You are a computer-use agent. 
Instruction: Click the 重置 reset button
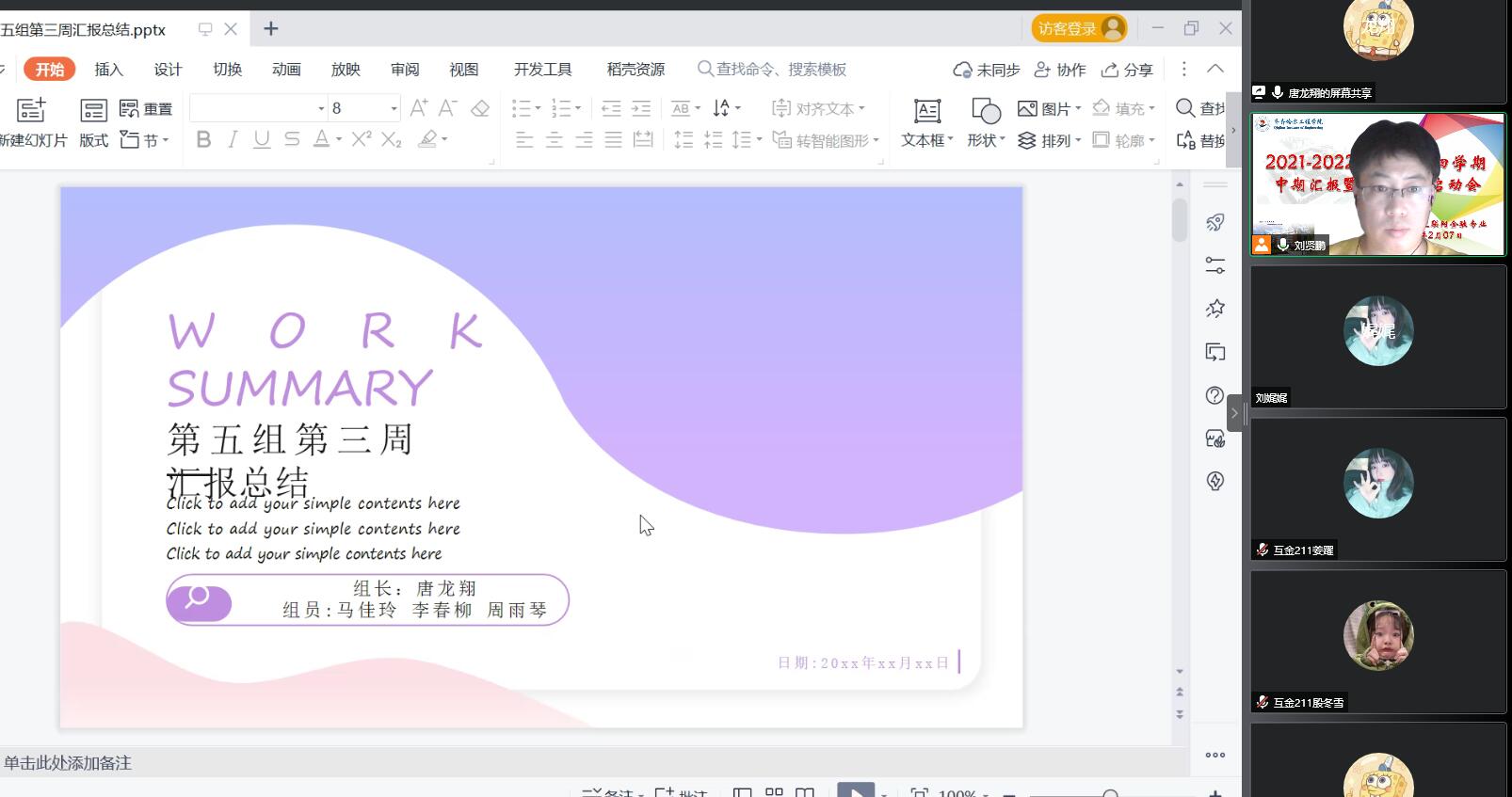(147, 109)
